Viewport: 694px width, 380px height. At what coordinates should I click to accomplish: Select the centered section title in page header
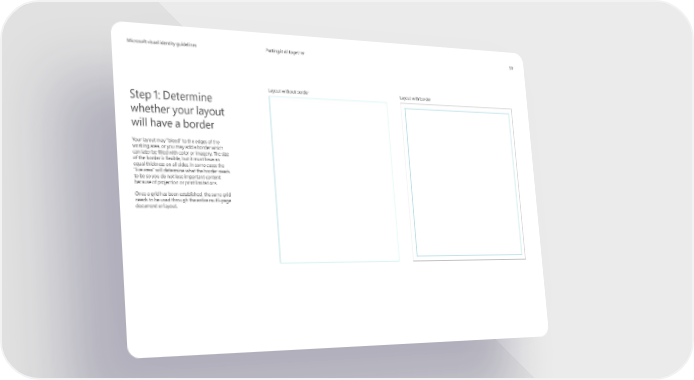tap(285, 52)
